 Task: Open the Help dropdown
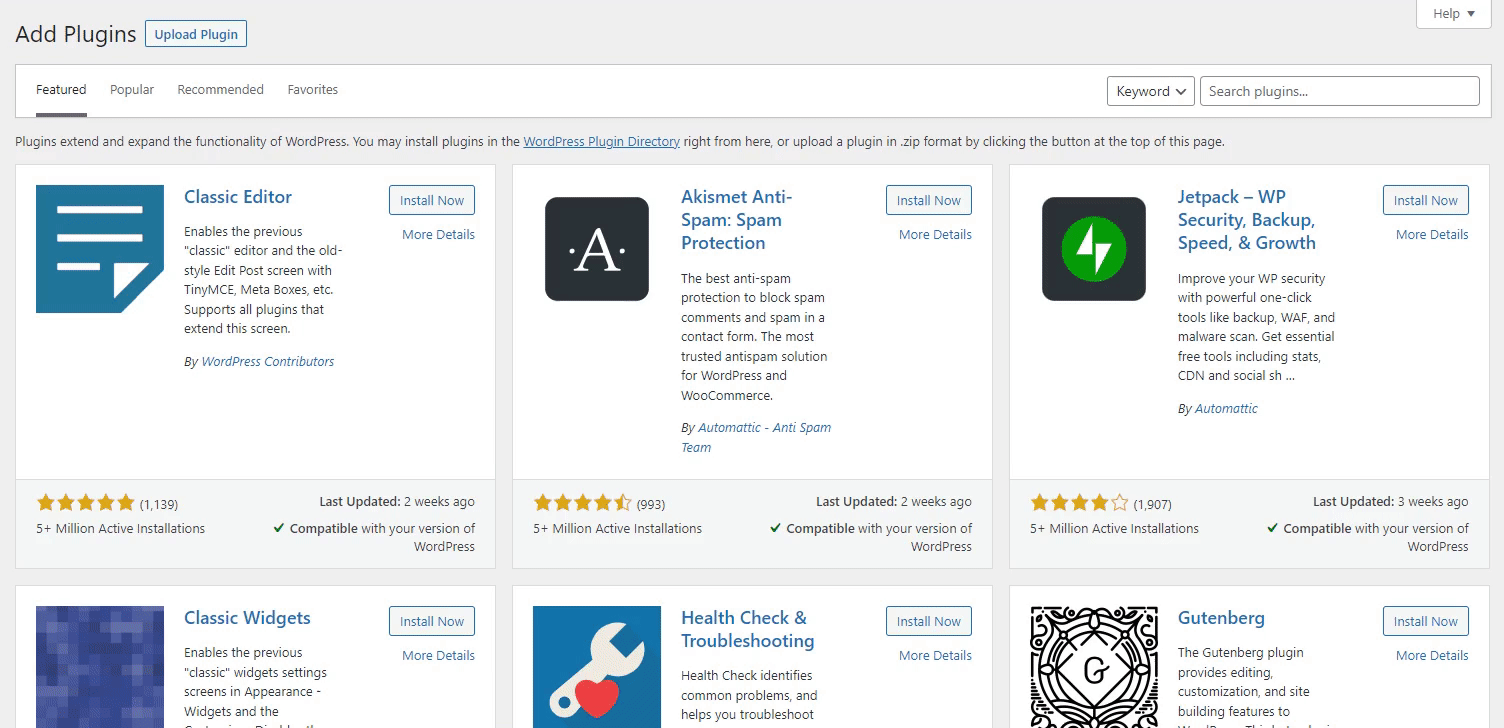[x=1453, y=14]
